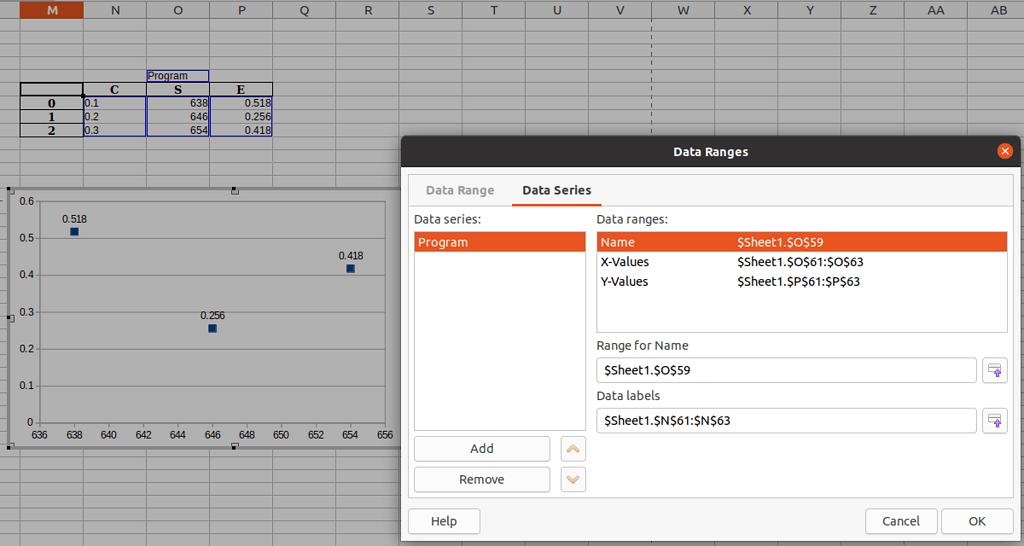
Task: Open Help for Data Ranges
Action: 444,521
